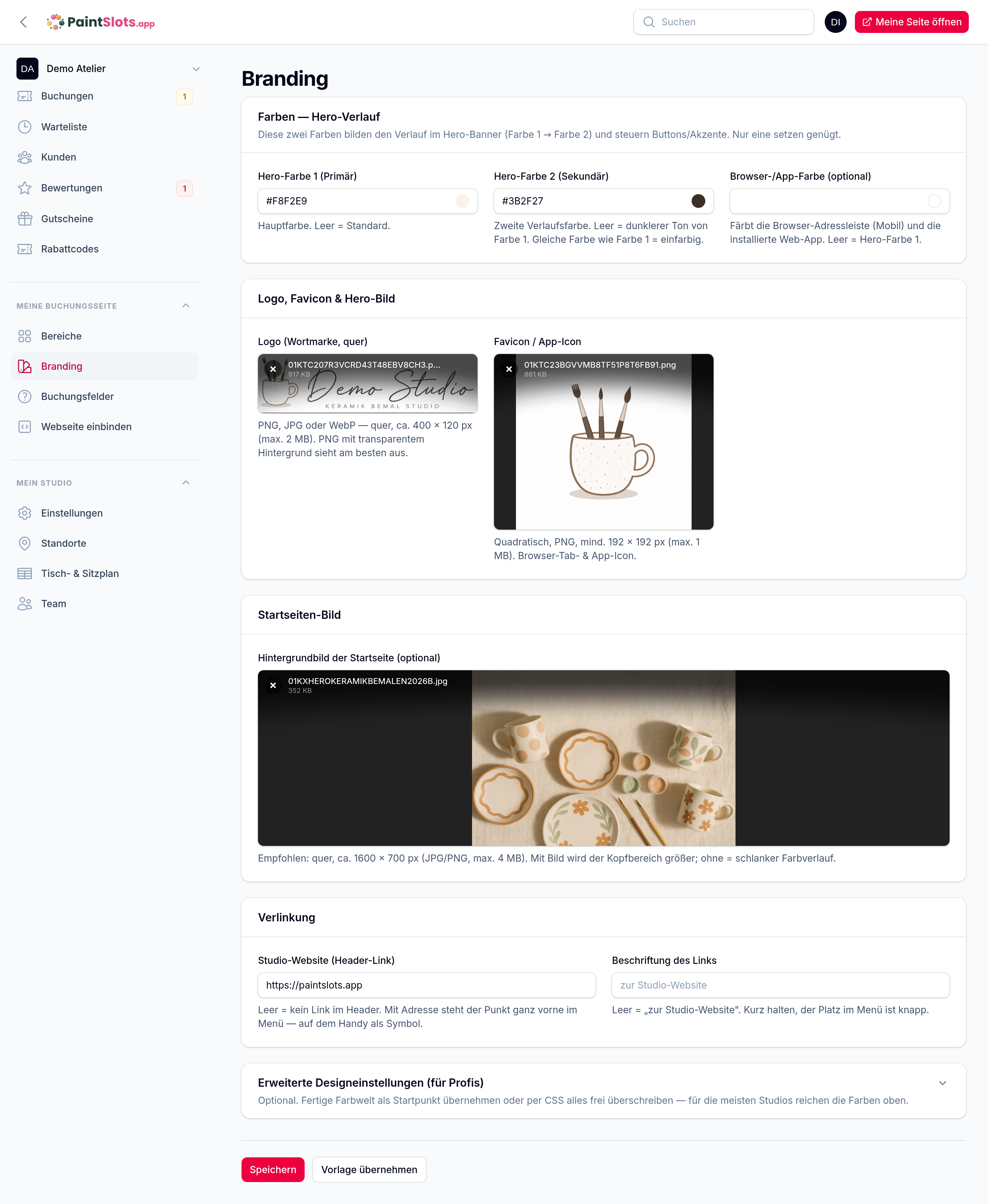Open the Branding menu item
Image resolution: width=988 pixels, height=1204 pixels.
pyautogui.click(x=105, y=366)
